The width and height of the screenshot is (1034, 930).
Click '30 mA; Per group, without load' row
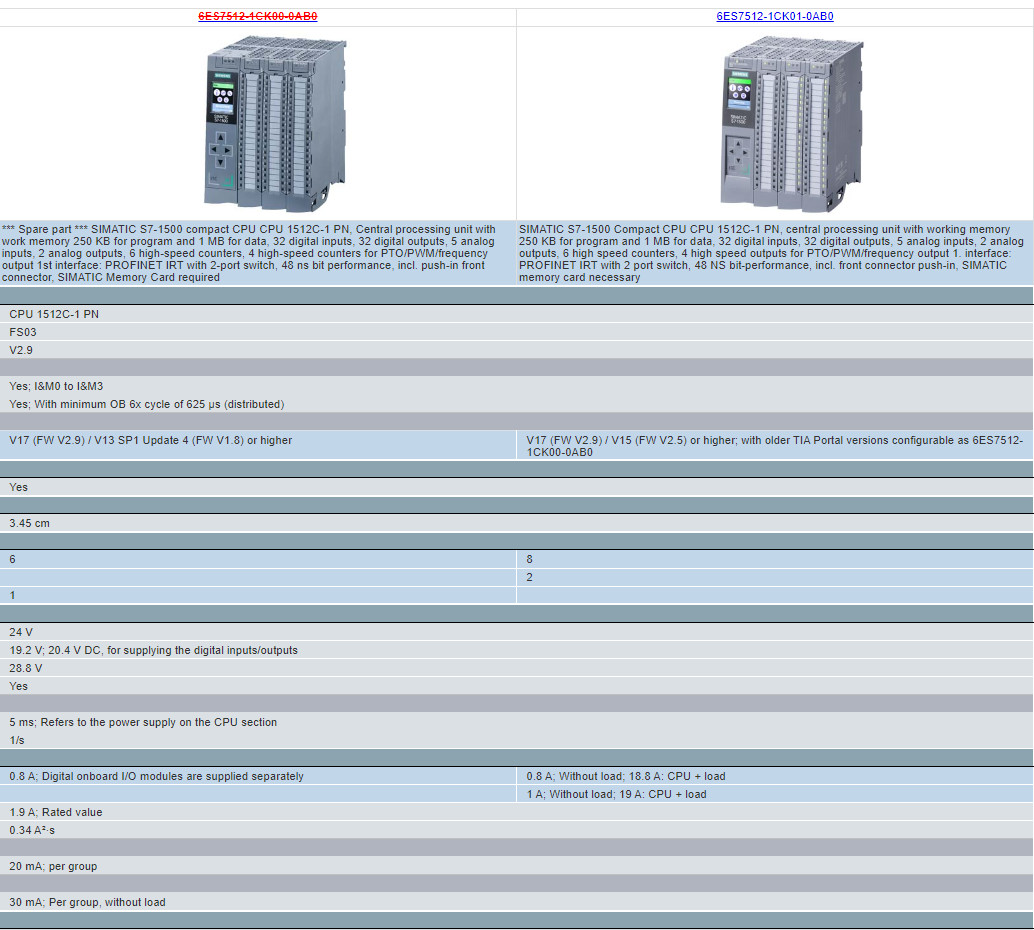[516, 903]
